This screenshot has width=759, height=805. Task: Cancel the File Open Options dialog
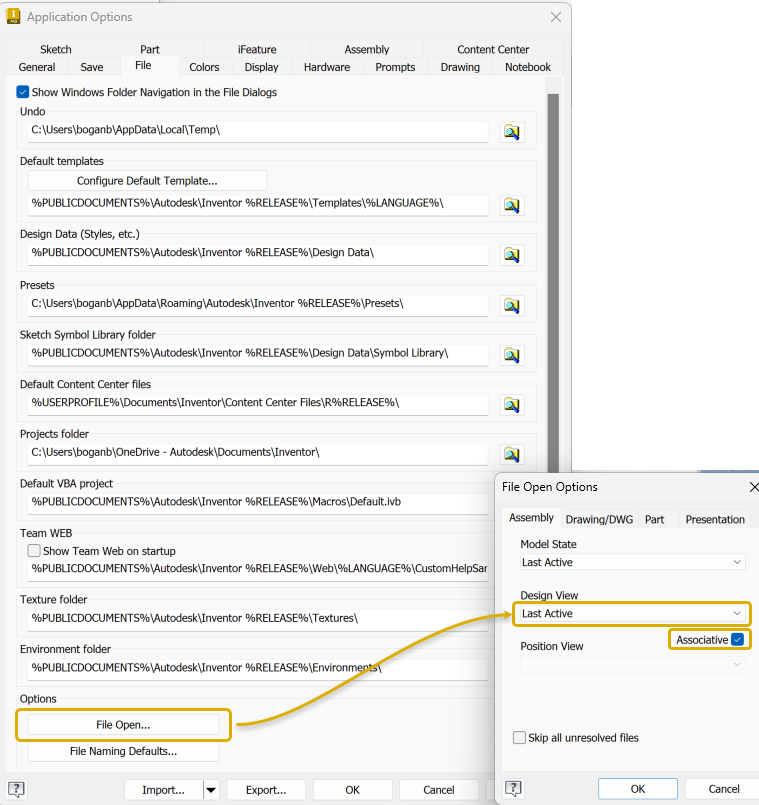point(724,789)
